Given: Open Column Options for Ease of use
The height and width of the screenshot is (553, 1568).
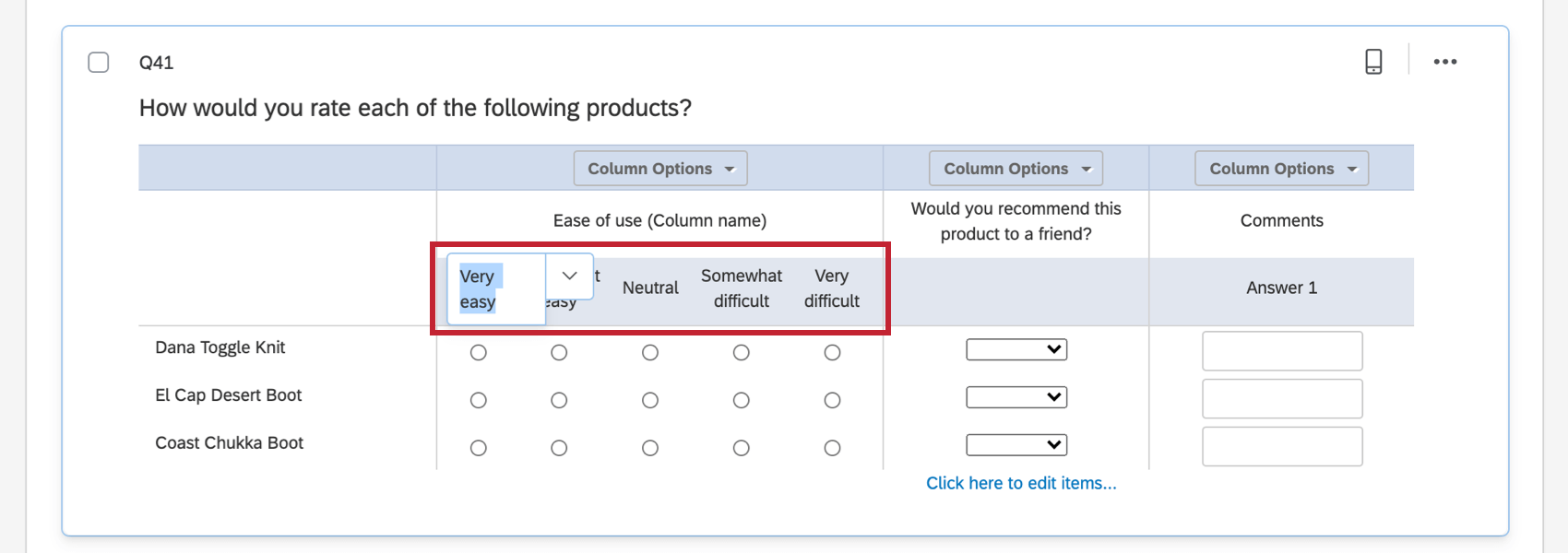Looking at the screenshot, I should pyautogui.click(x=660, y=169).
